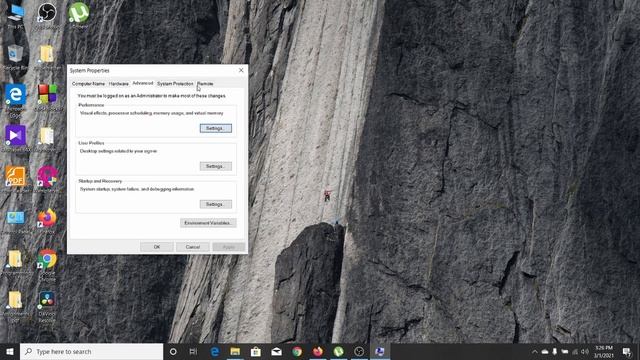Open volume control in system tray
640x360 pixels.
(x=585, y=351)
